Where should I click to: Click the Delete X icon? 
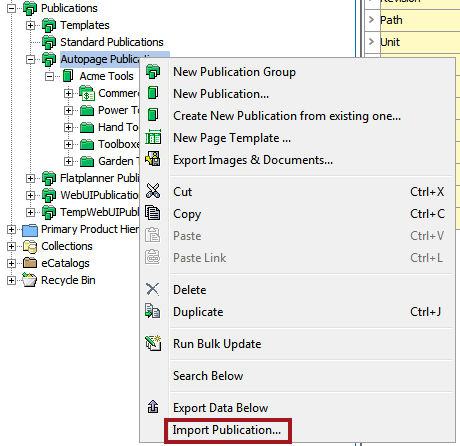(153, 289)
